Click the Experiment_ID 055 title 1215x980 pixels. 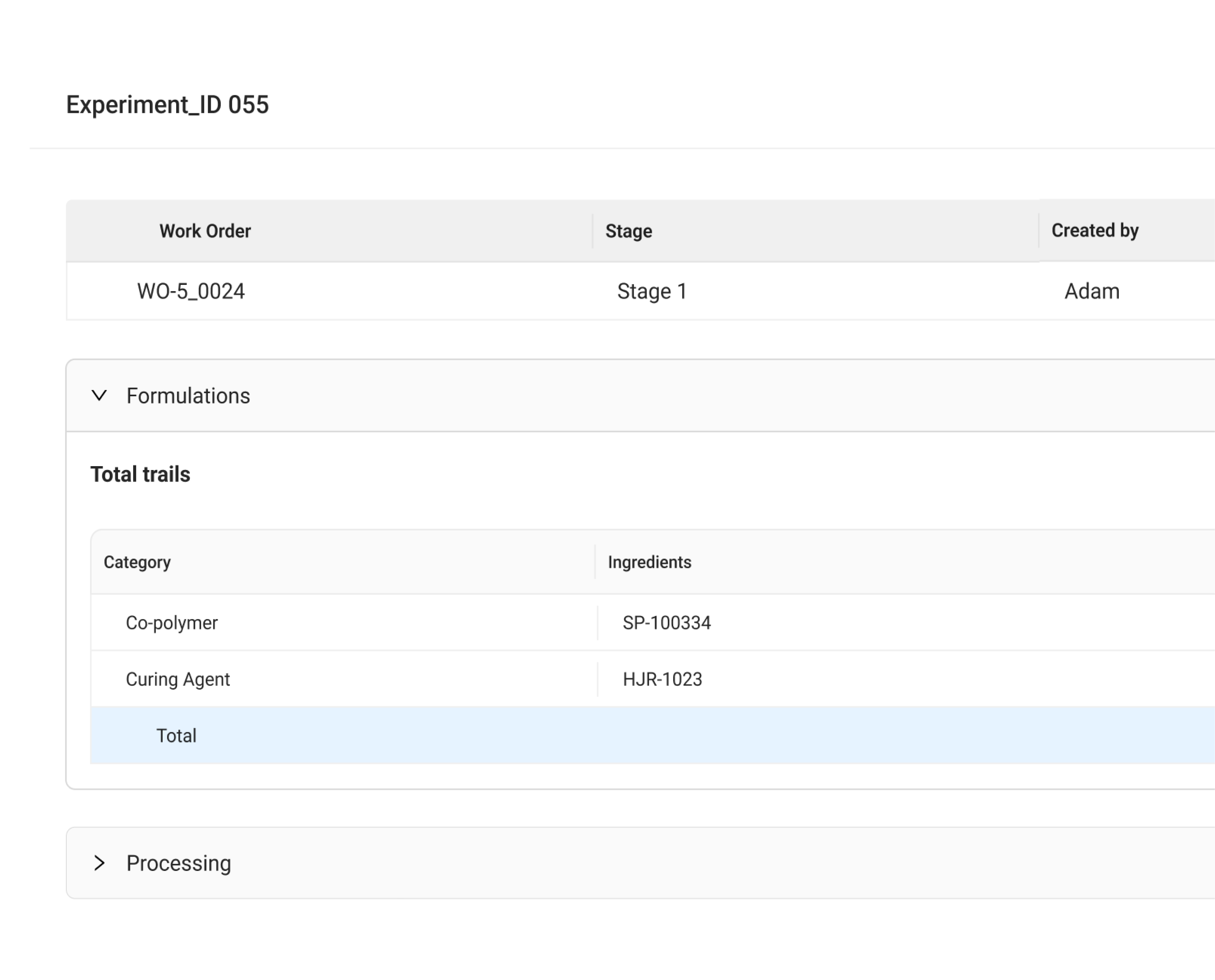coord(168,105)
